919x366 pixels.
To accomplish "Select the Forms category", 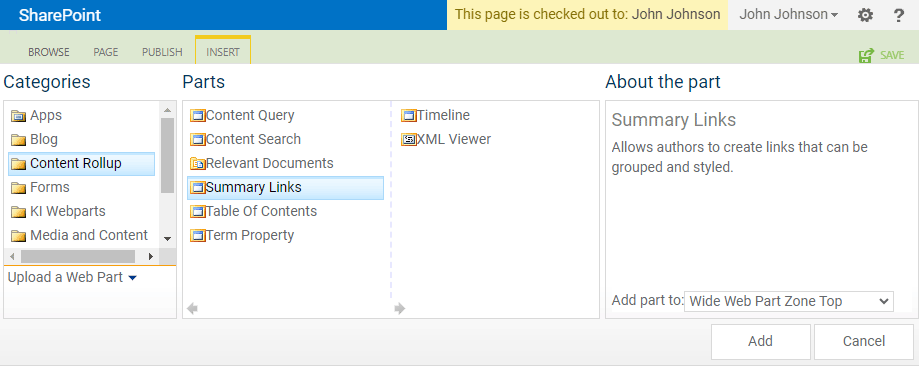I will 50,188.
